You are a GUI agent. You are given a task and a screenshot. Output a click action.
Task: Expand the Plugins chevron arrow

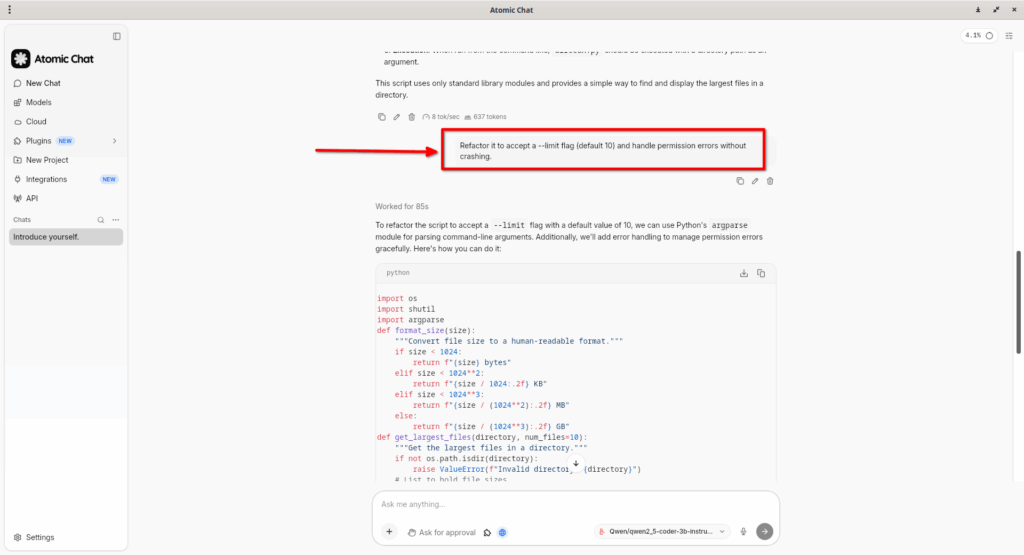pyautogui.click(x=114, y=141)
